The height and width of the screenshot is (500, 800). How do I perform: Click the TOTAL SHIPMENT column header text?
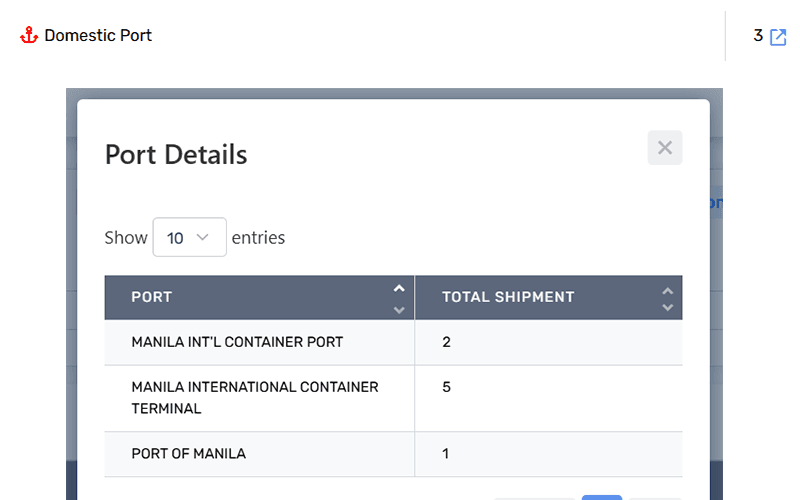(508, 297)
